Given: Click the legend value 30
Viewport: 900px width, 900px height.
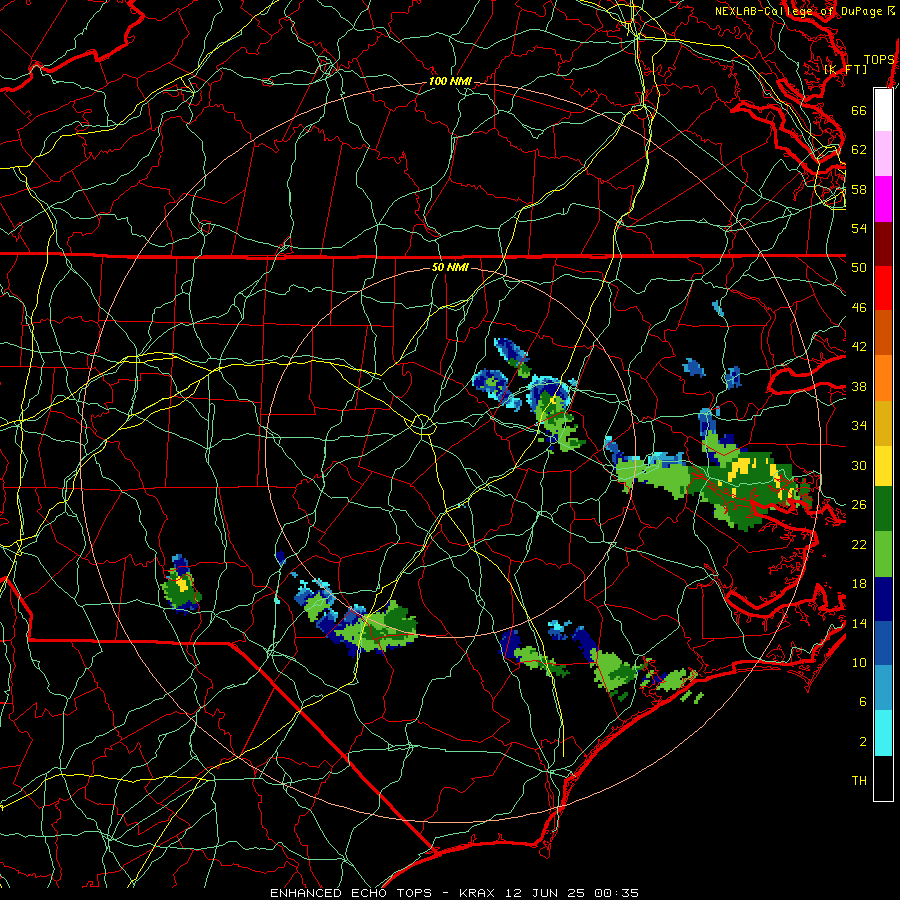Looking at the screenshot, I should click(x=859, y=465).
